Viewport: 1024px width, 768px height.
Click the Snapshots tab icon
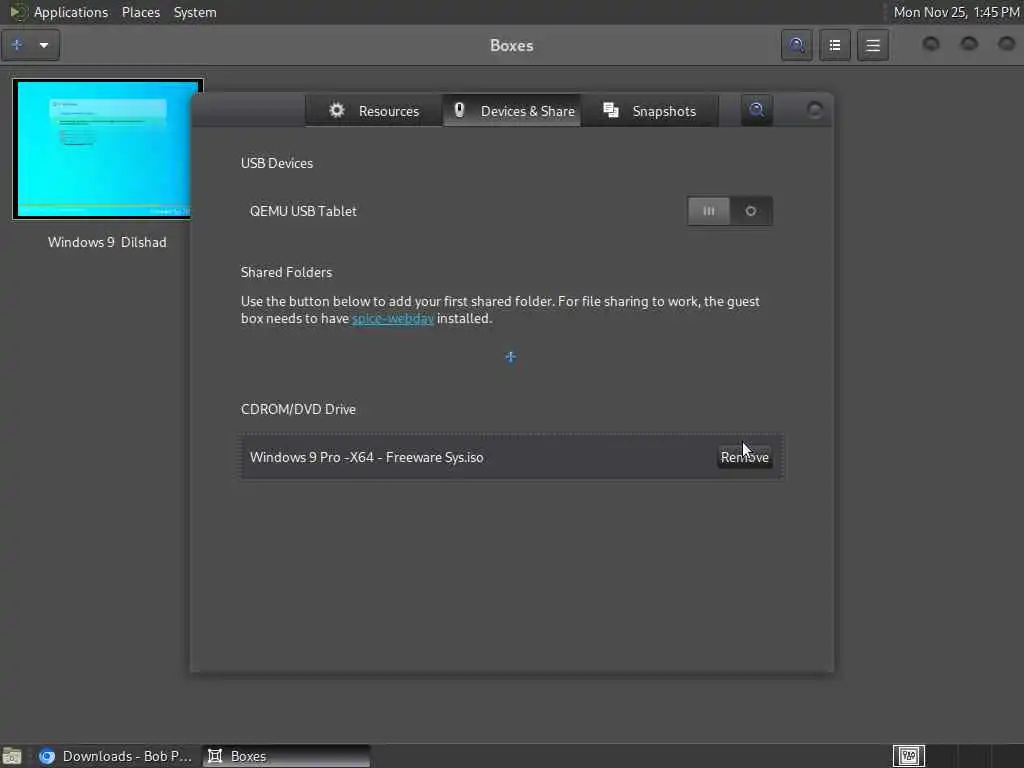[611, 110]
